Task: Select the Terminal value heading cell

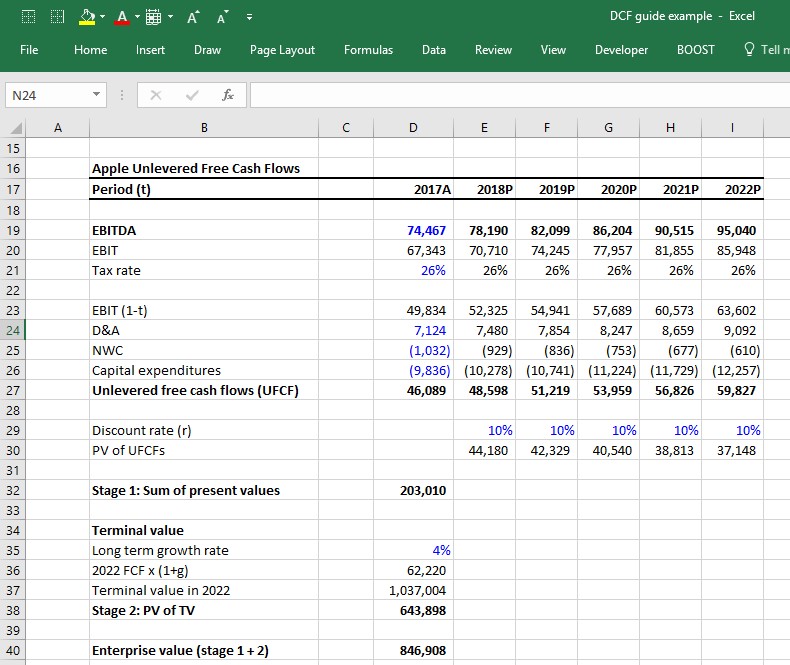Action: point(204,530)
